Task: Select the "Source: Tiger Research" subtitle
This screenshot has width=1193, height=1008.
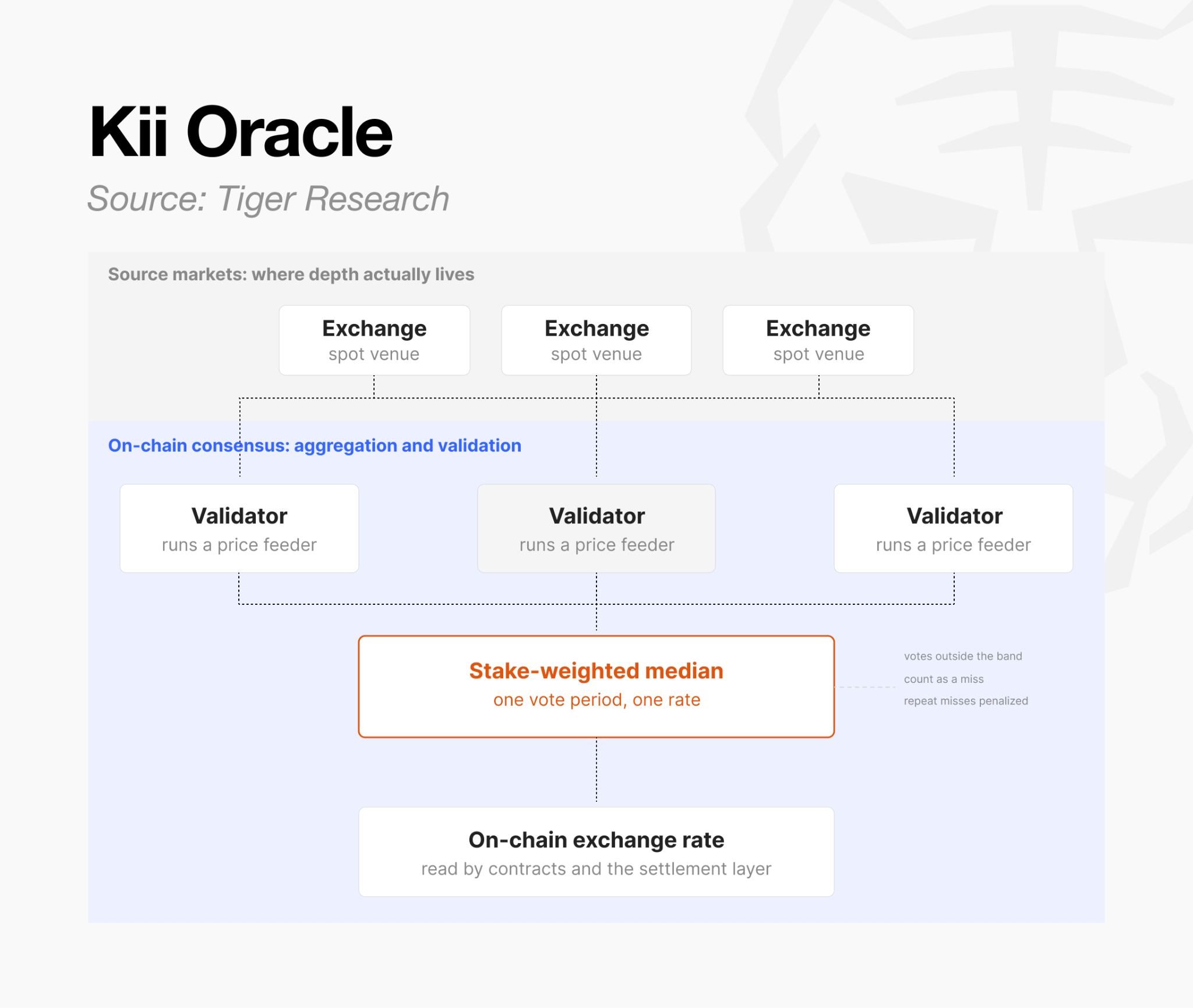Action: point(268,199)
